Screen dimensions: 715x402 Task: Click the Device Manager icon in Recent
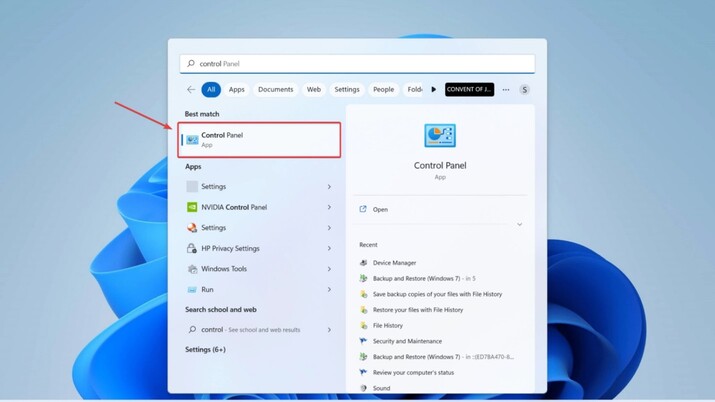click(x=363, y=263)
